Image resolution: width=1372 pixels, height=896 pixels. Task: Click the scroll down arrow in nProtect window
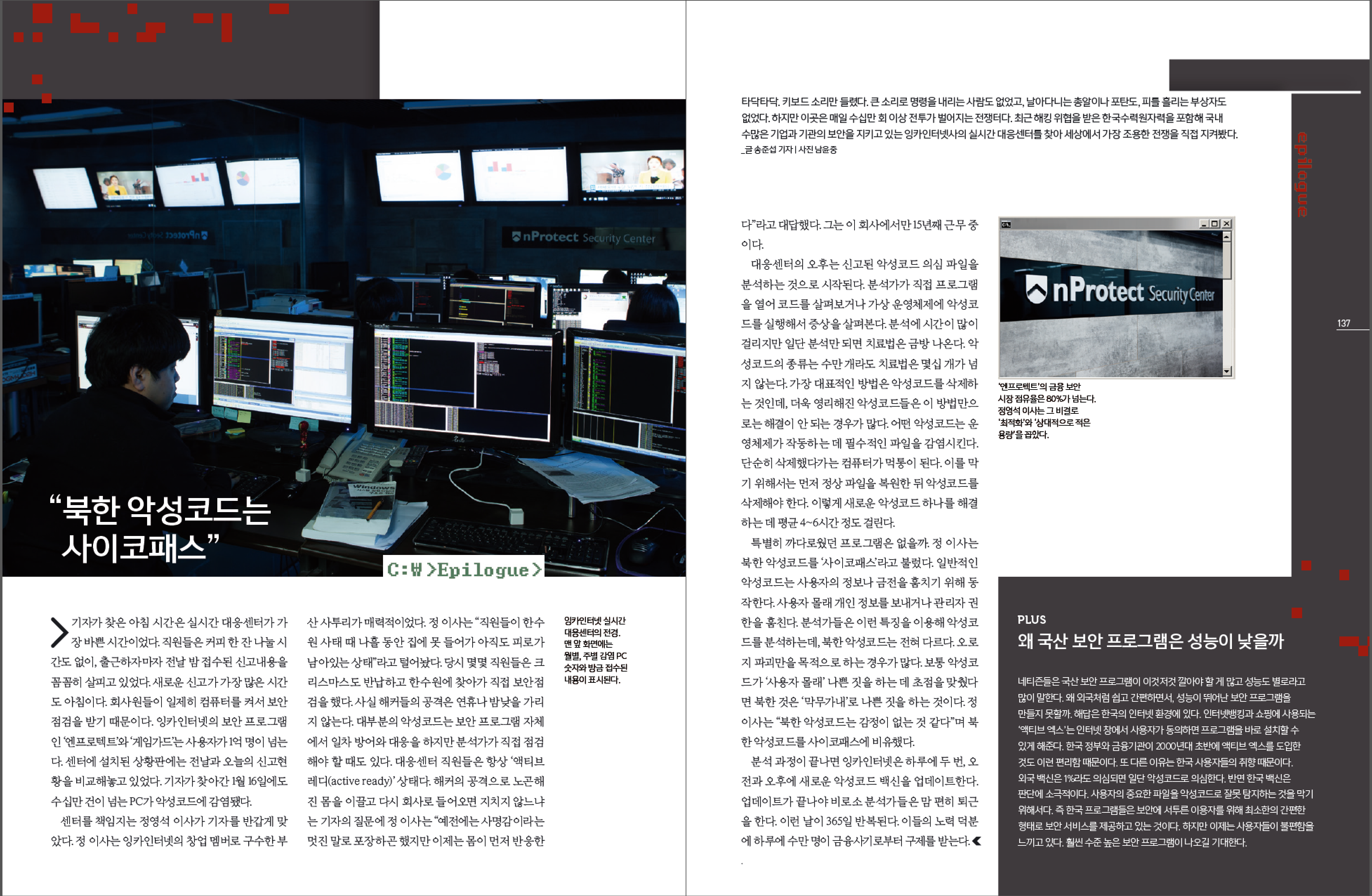[1227, 371]
